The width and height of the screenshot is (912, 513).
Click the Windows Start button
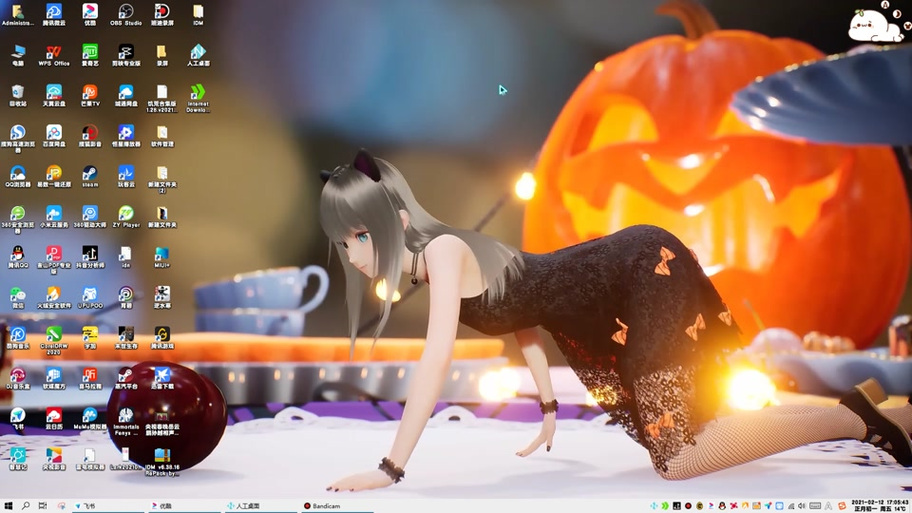pos(8,506)
